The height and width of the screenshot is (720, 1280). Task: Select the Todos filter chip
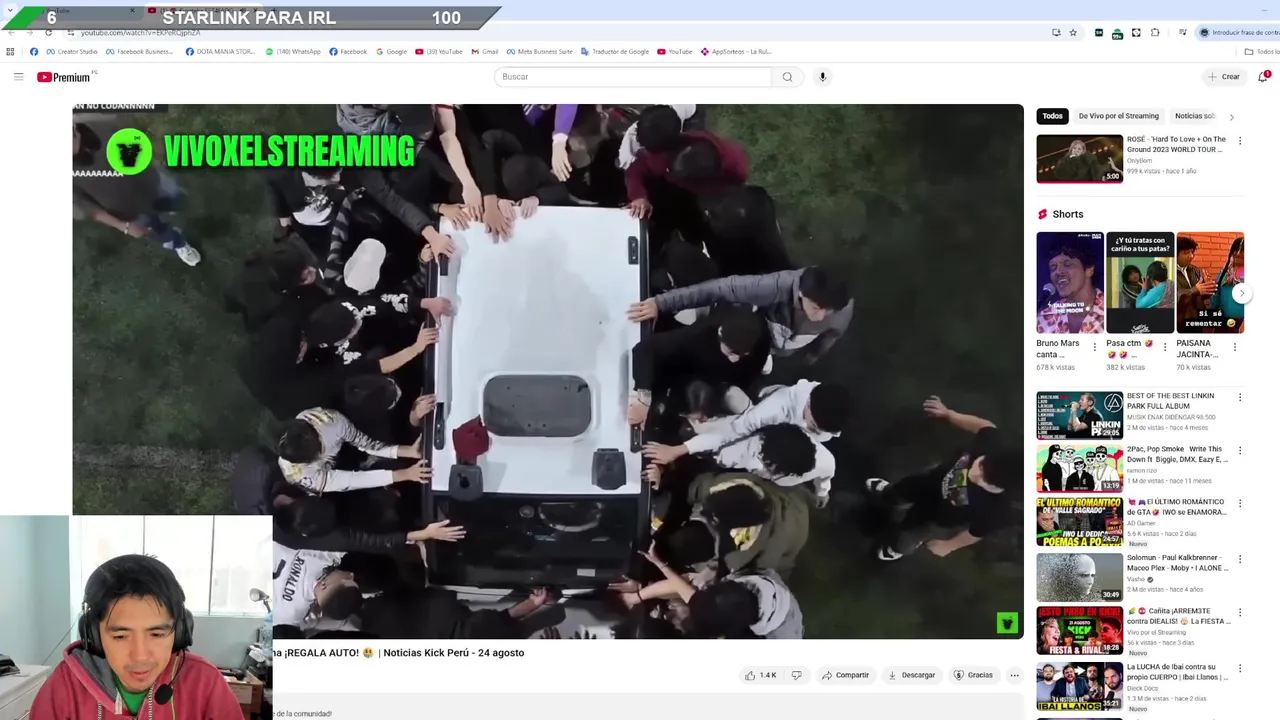(x=1052, y=116)
